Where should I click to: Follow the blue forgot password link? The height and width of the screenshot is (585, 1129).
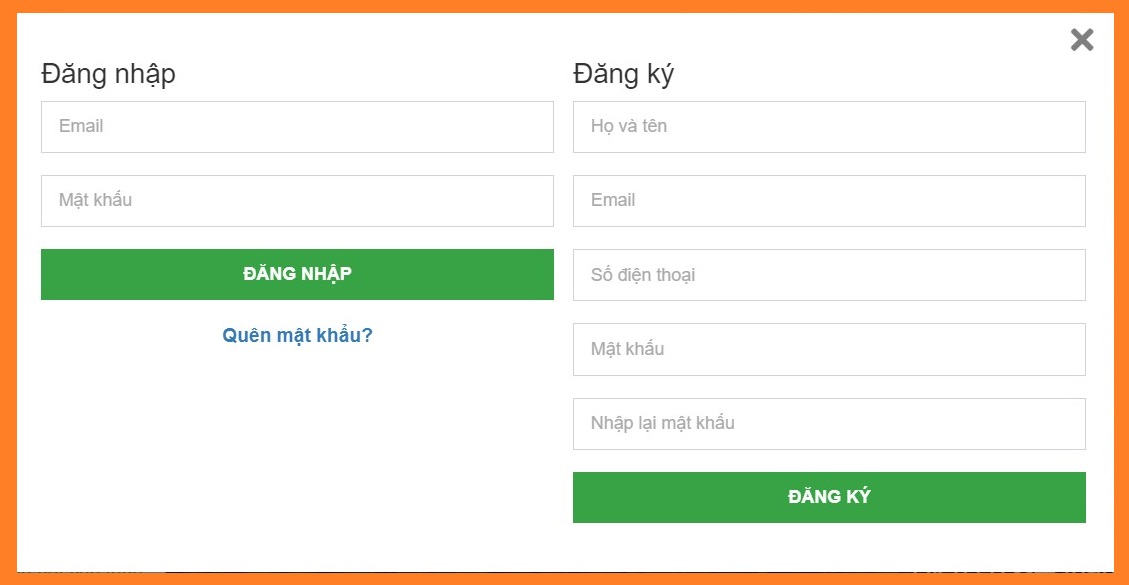click(x=297, y=335)
